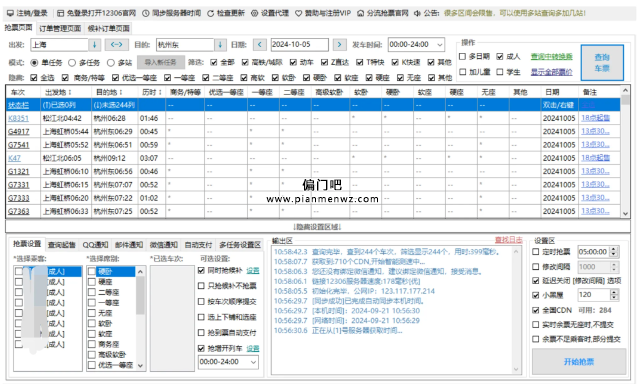Check 二等座 in the seat type list

[x=92, y=292]
